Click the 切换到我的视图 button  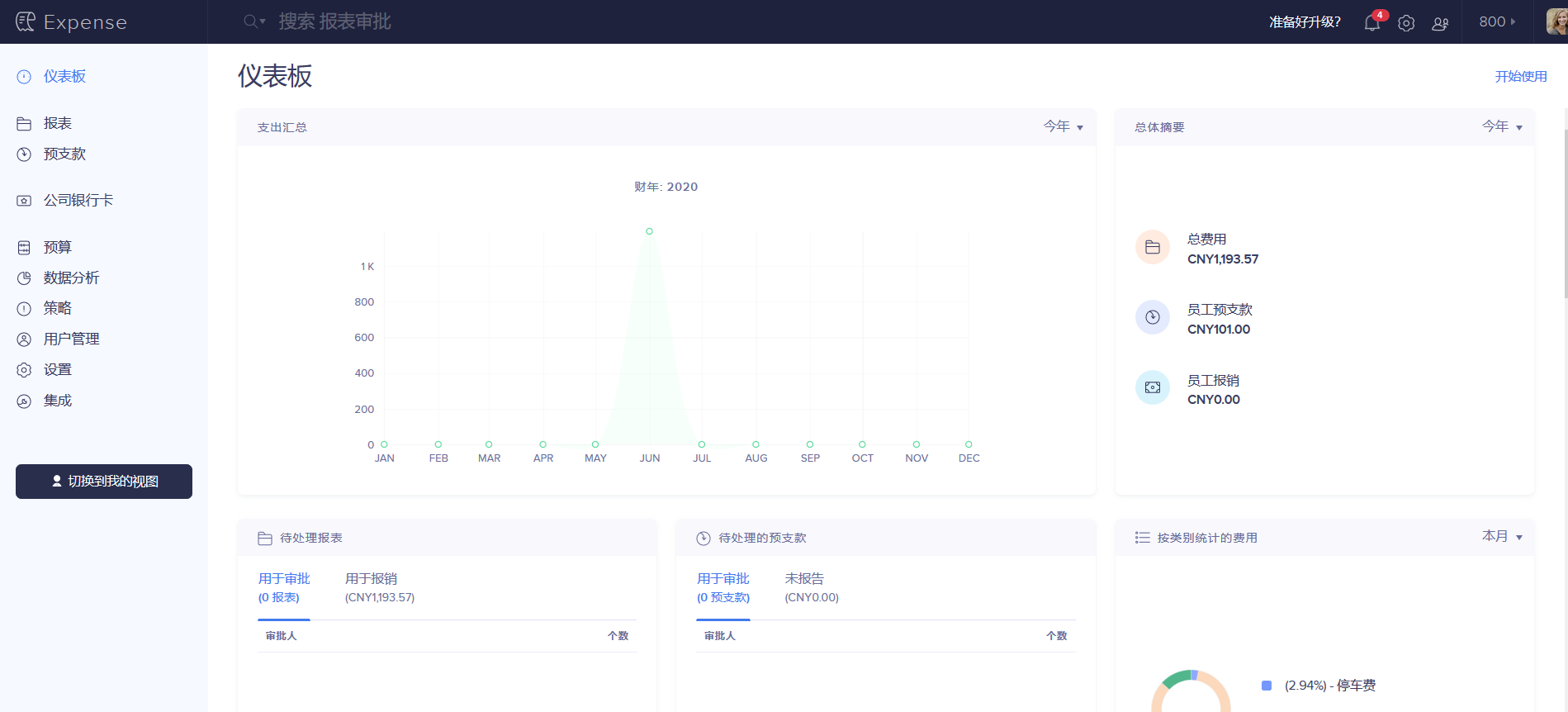[104, 482]
